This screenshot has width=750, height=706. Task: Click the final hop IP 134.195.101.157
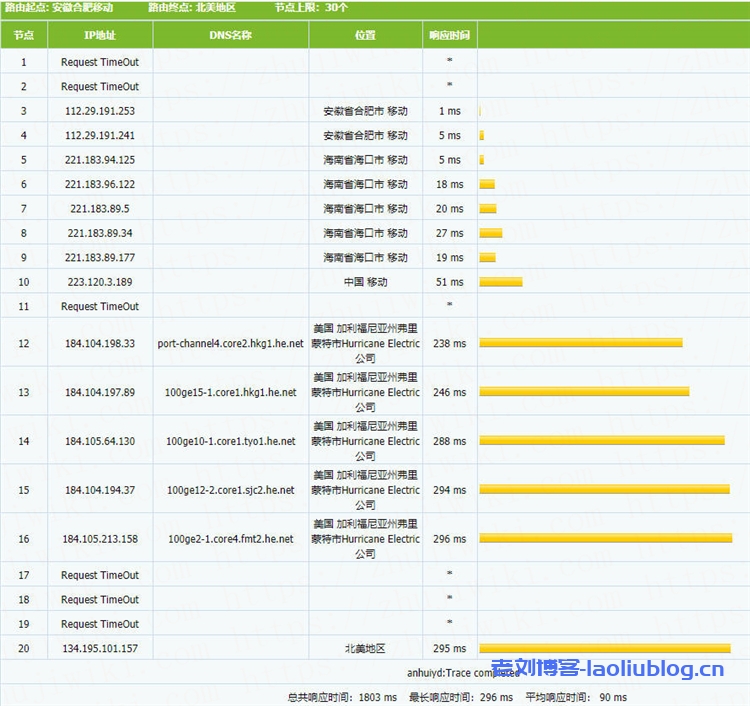(x=100, y=648)
